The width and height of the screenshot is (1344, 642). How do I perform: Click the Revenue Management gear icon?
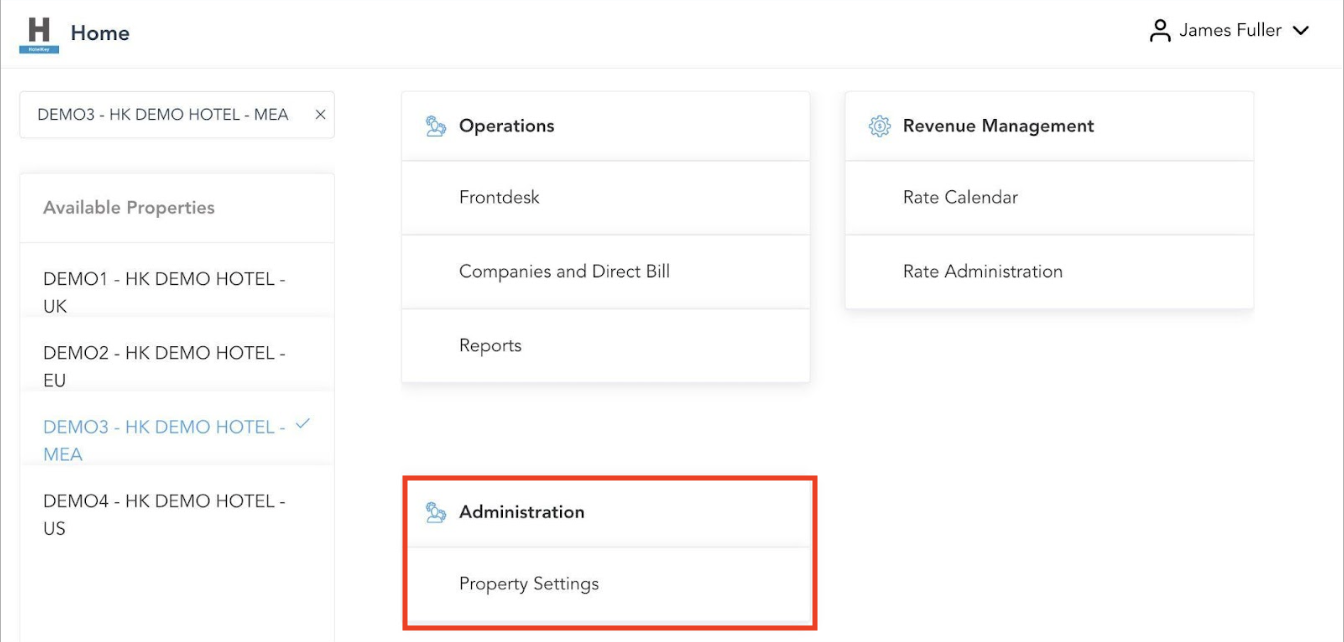click(877, 125)
